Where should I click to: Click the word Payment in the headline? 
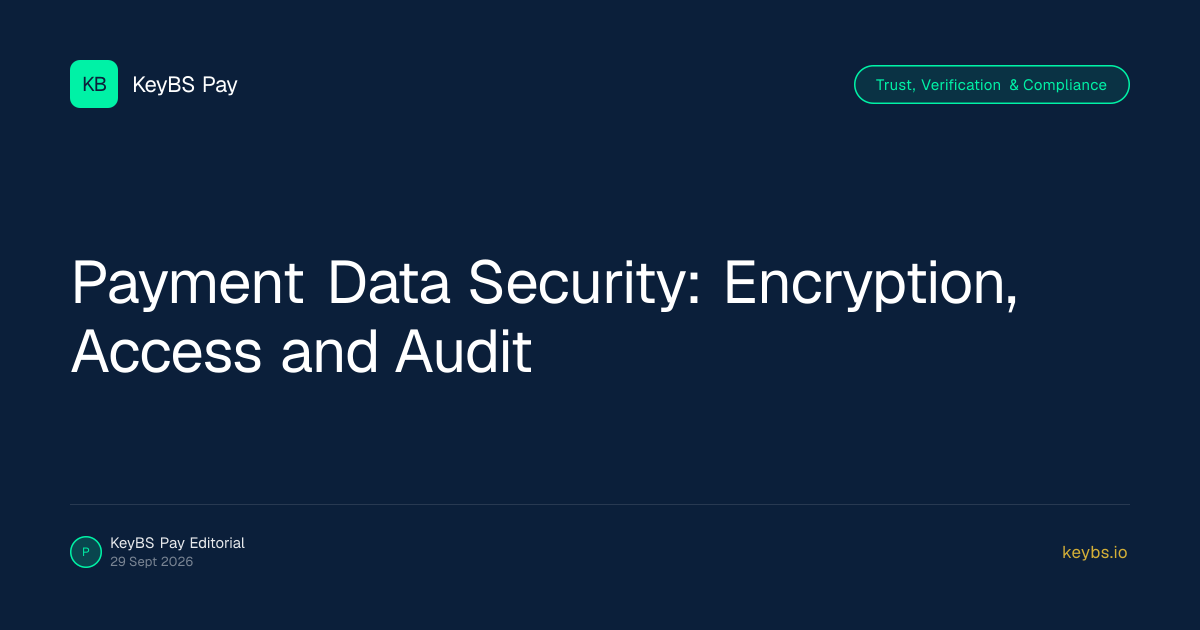187,283
